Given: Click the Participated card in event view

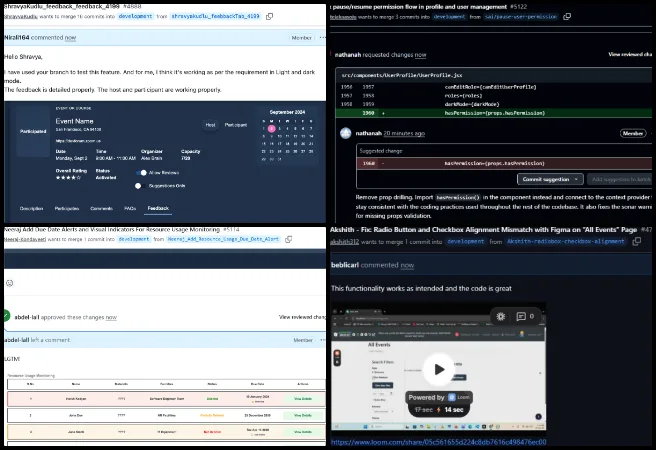Looking at the screenshot, I should click(x=33, y=131).
